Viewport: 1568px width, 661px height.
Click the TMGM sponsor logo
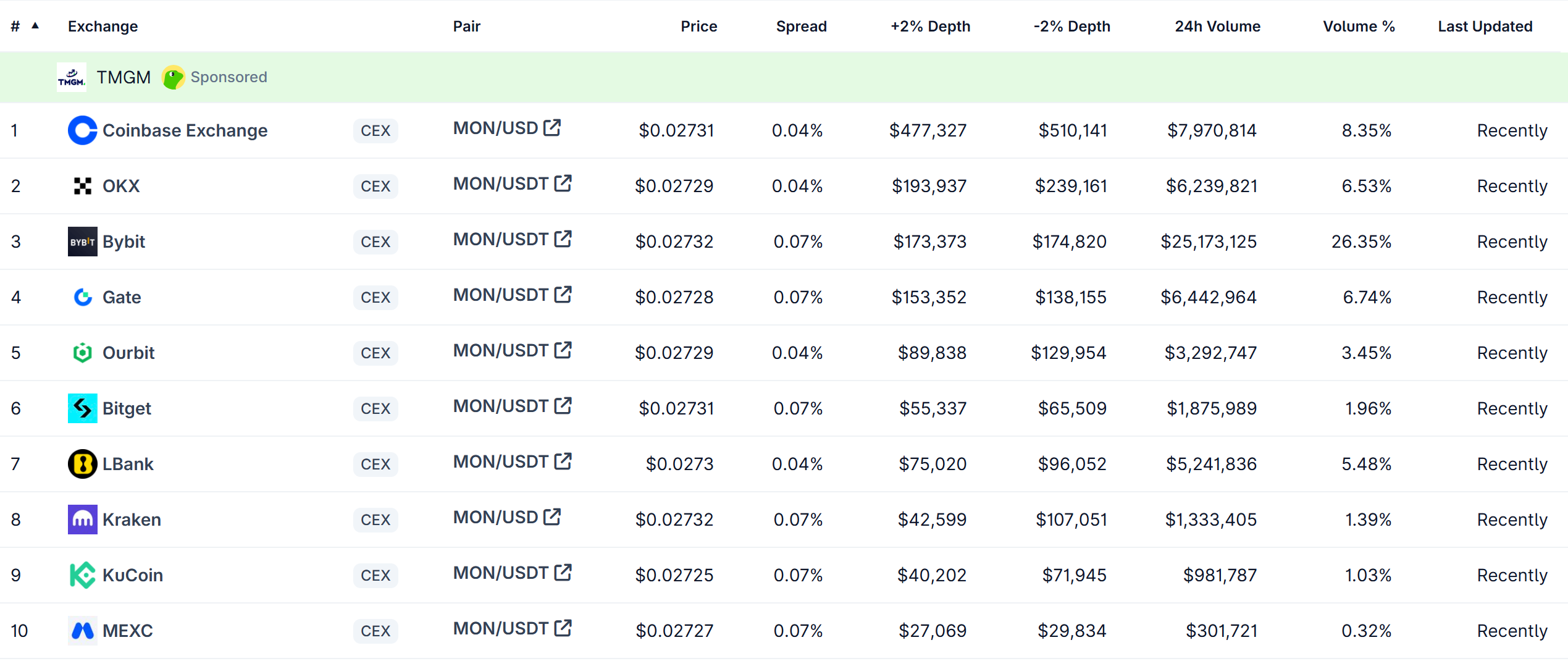(x=71, y=77)
